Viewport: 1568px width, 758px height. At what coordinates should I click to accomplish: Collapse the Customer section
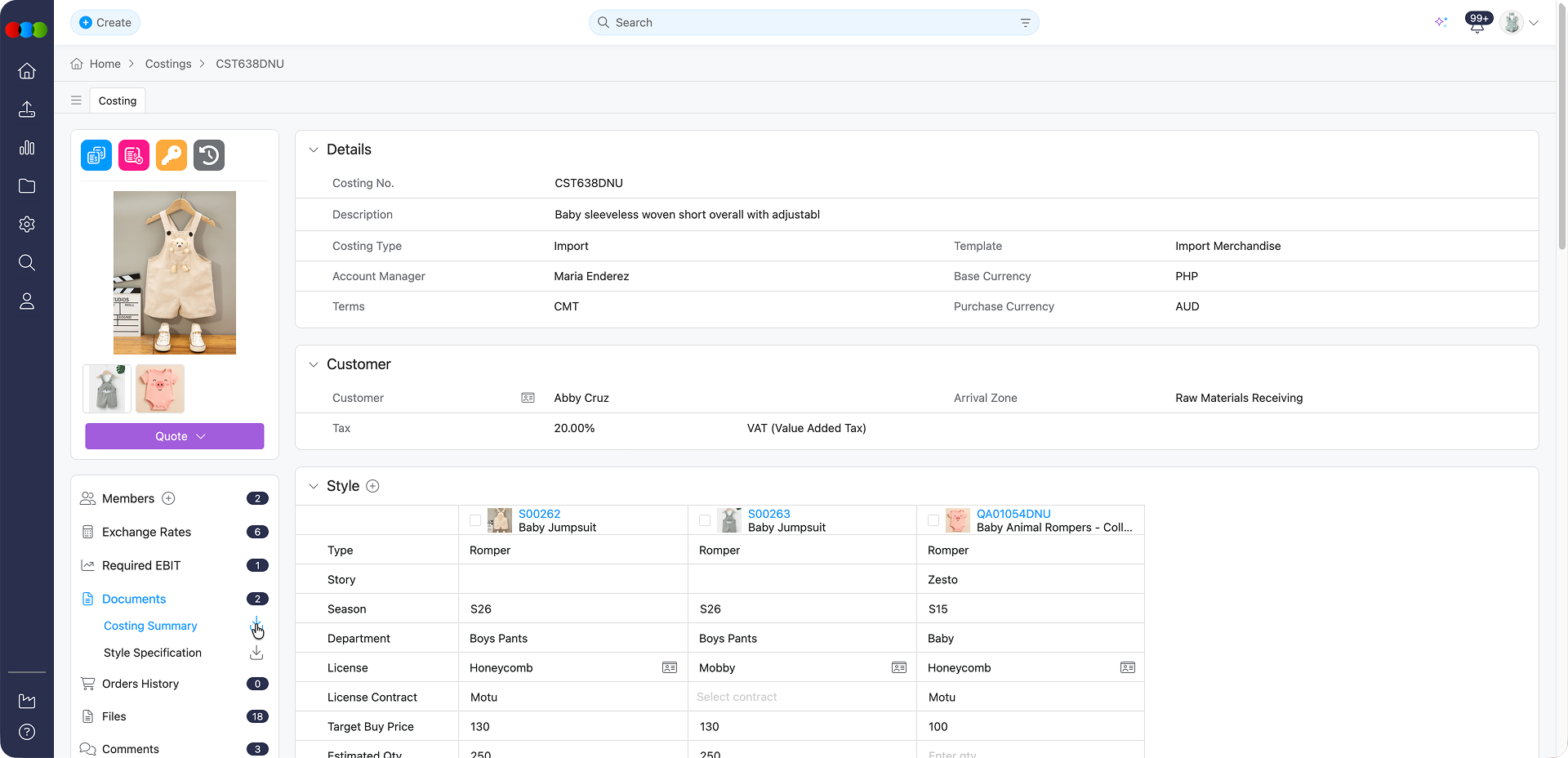coord(314,364)
